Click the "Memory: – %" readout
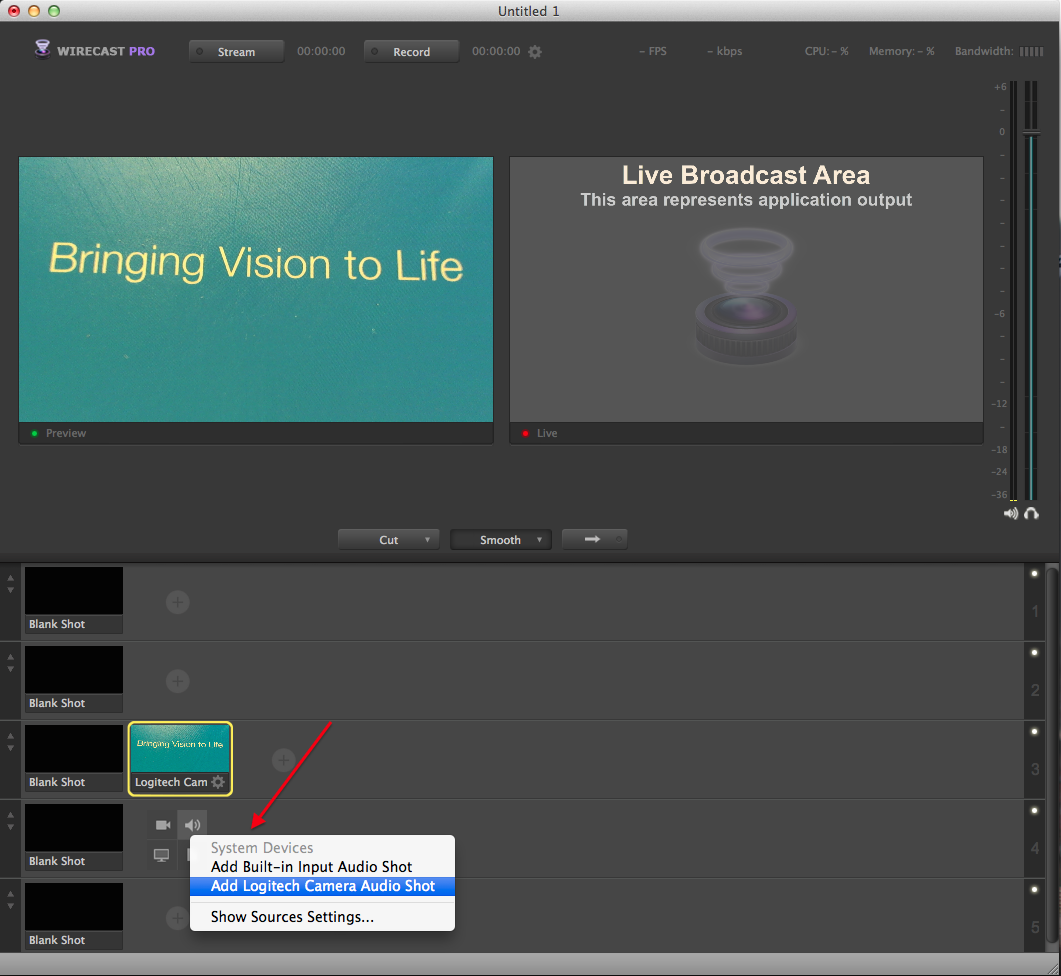Screen dimensions: 1061x976 click(x=901, y=51)
